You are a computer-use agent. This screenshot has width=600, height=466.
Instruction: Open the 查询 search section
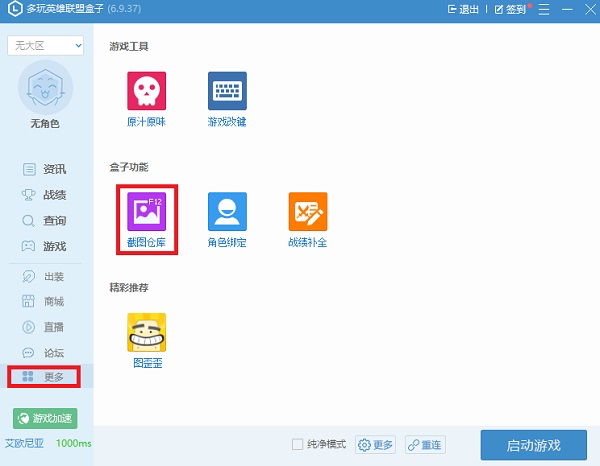pos(44,220)
